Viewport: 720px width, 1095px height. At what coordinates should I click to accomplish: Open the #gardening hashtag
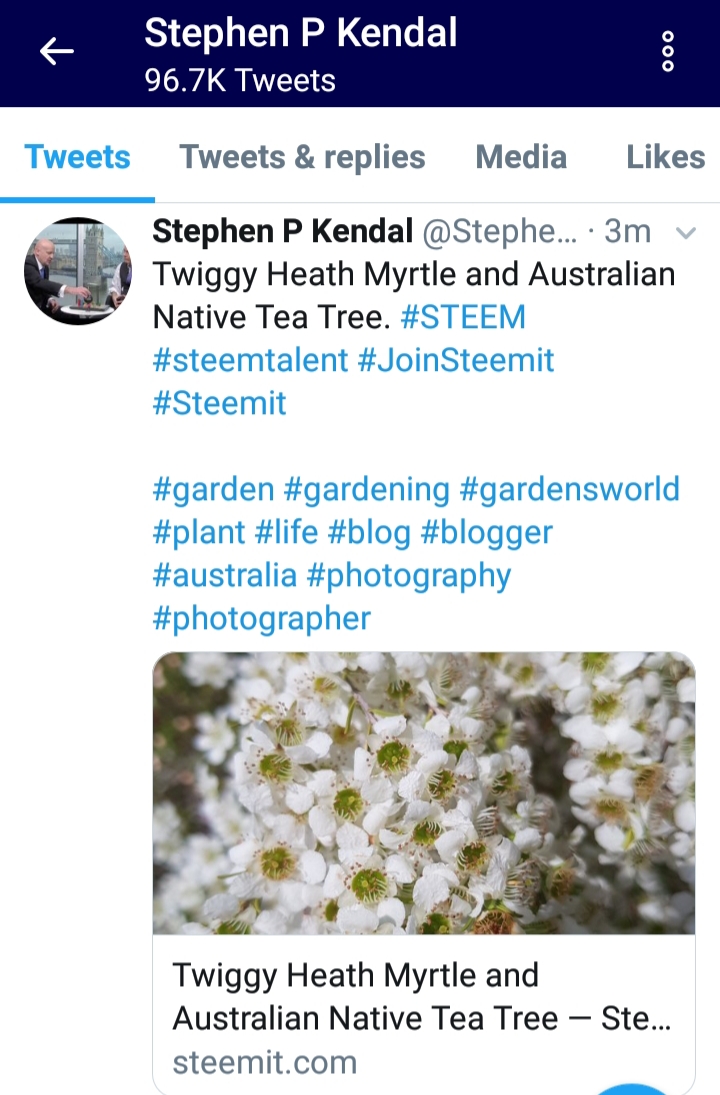(367, 490)
